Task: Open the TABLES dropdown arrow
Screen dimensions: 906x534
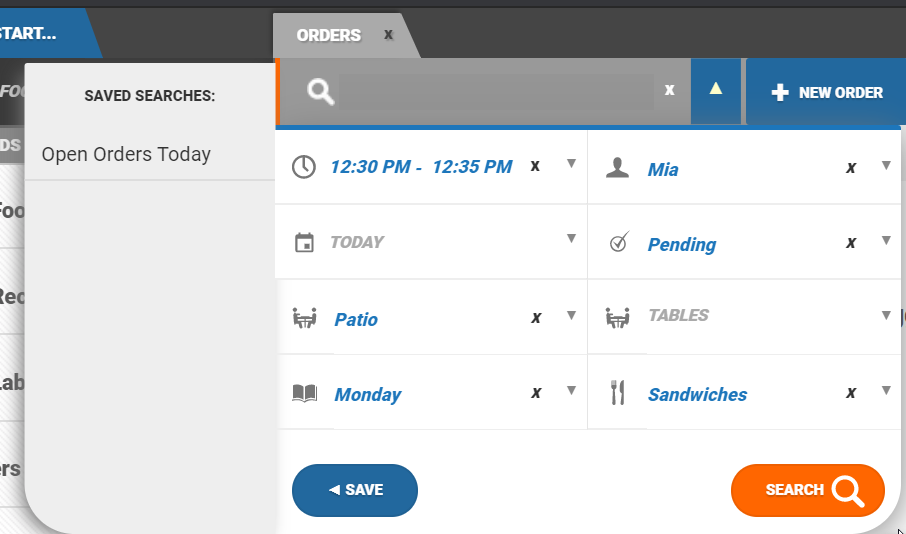Action: (886, 316)
